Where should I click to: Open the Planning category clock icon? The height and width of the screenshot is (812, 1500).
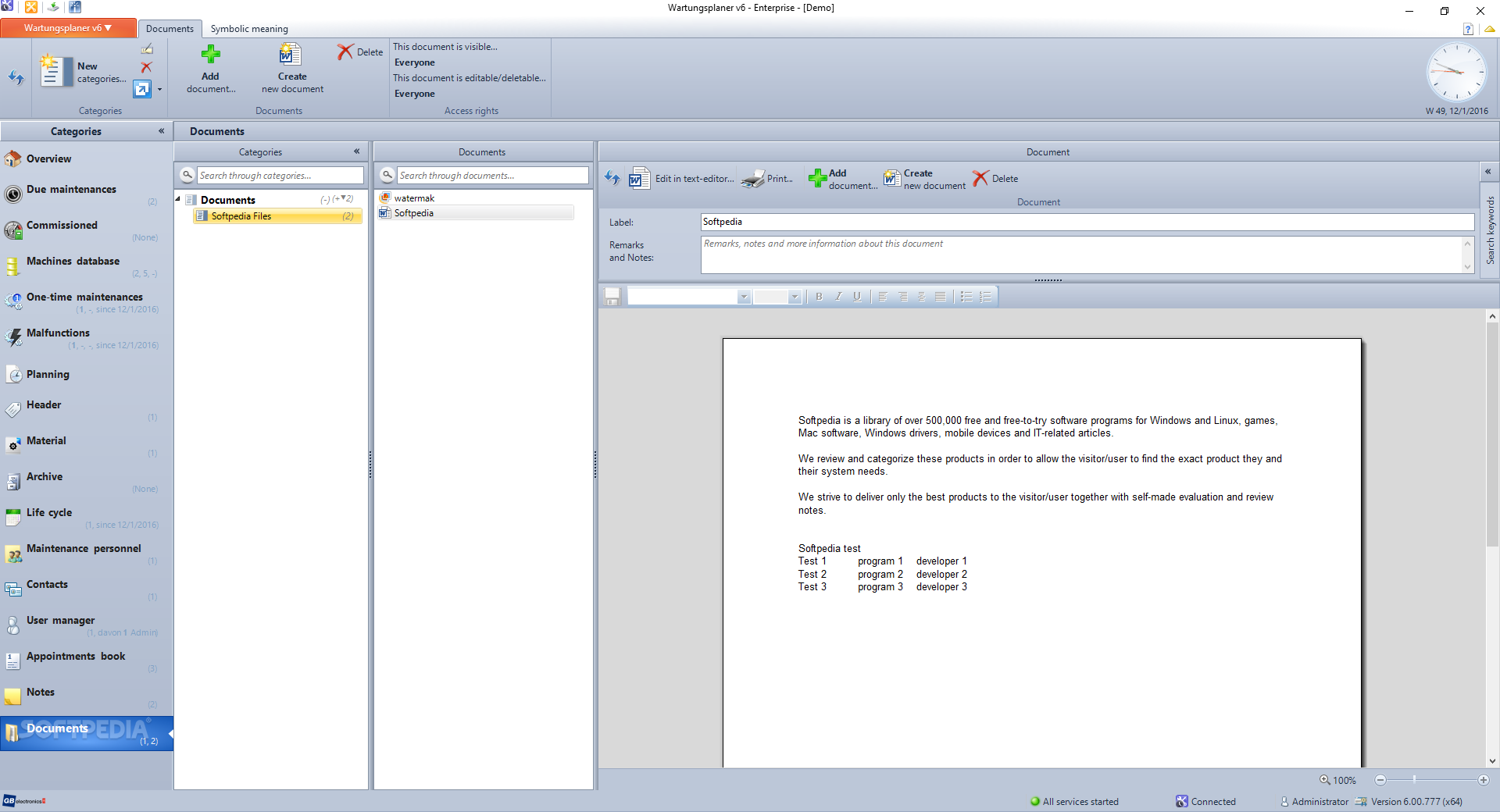[13, 374]
